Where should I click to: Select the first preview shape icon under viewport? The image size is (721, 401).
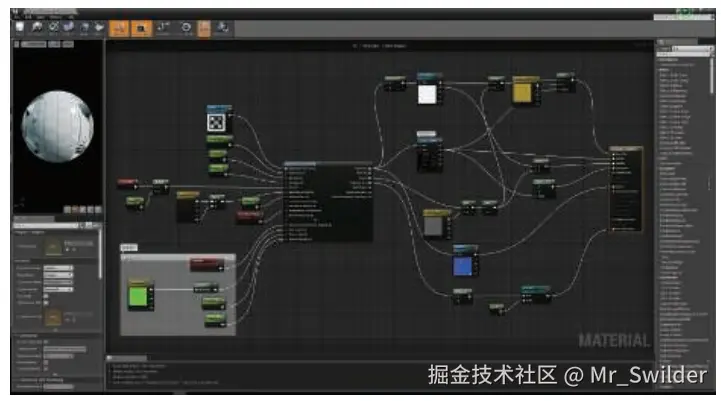[68, 210]
